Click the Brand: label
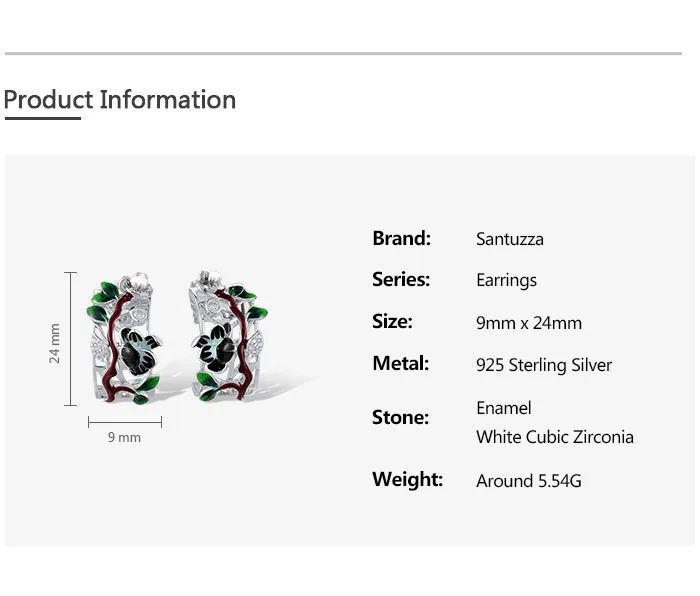 [x=401, y=238]
